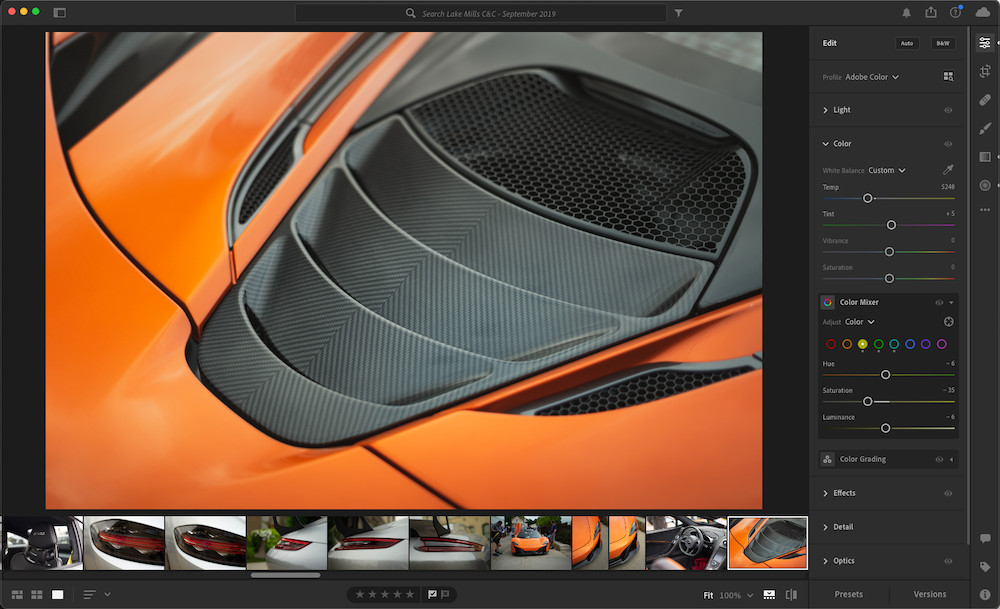Screen dimensions: 1000x609
Task: Switch to single photo detail view
Action: point(57,594)
